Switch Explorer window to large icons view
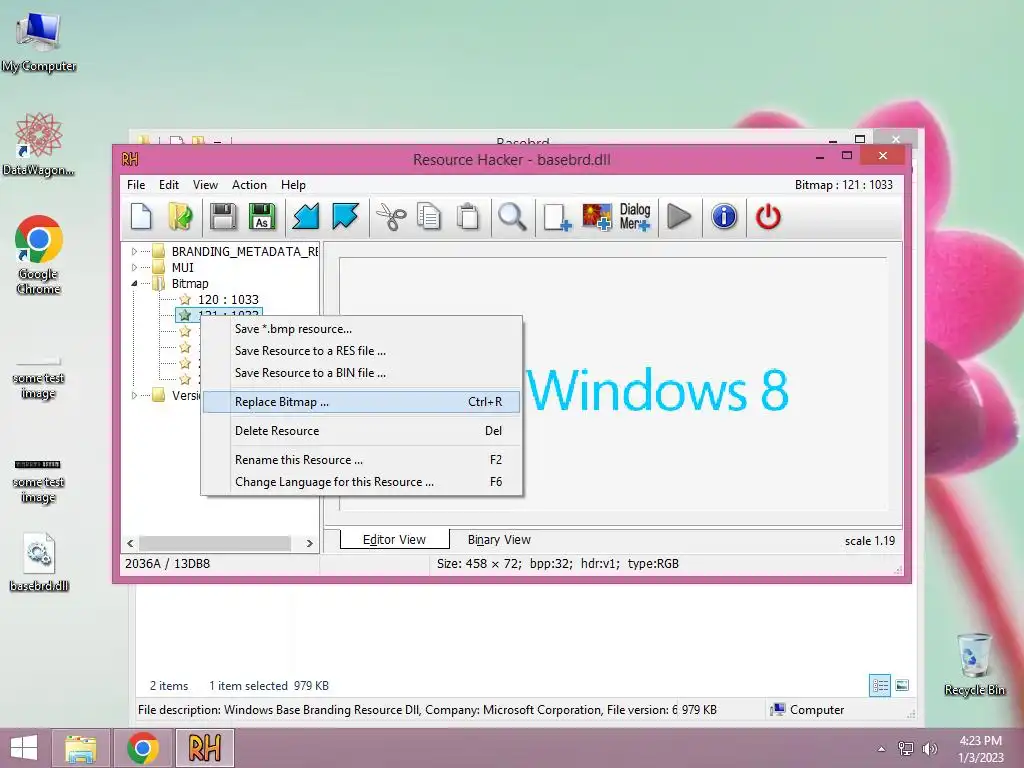 coord(902,685)
